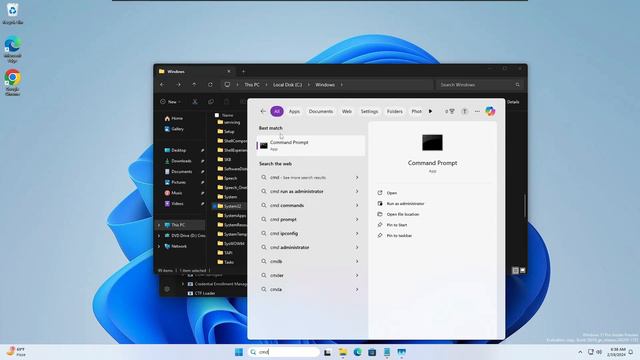This screenshot has width=640, height=360.
Task: Show more search filter tabs arrow
Action: point(430,111)
